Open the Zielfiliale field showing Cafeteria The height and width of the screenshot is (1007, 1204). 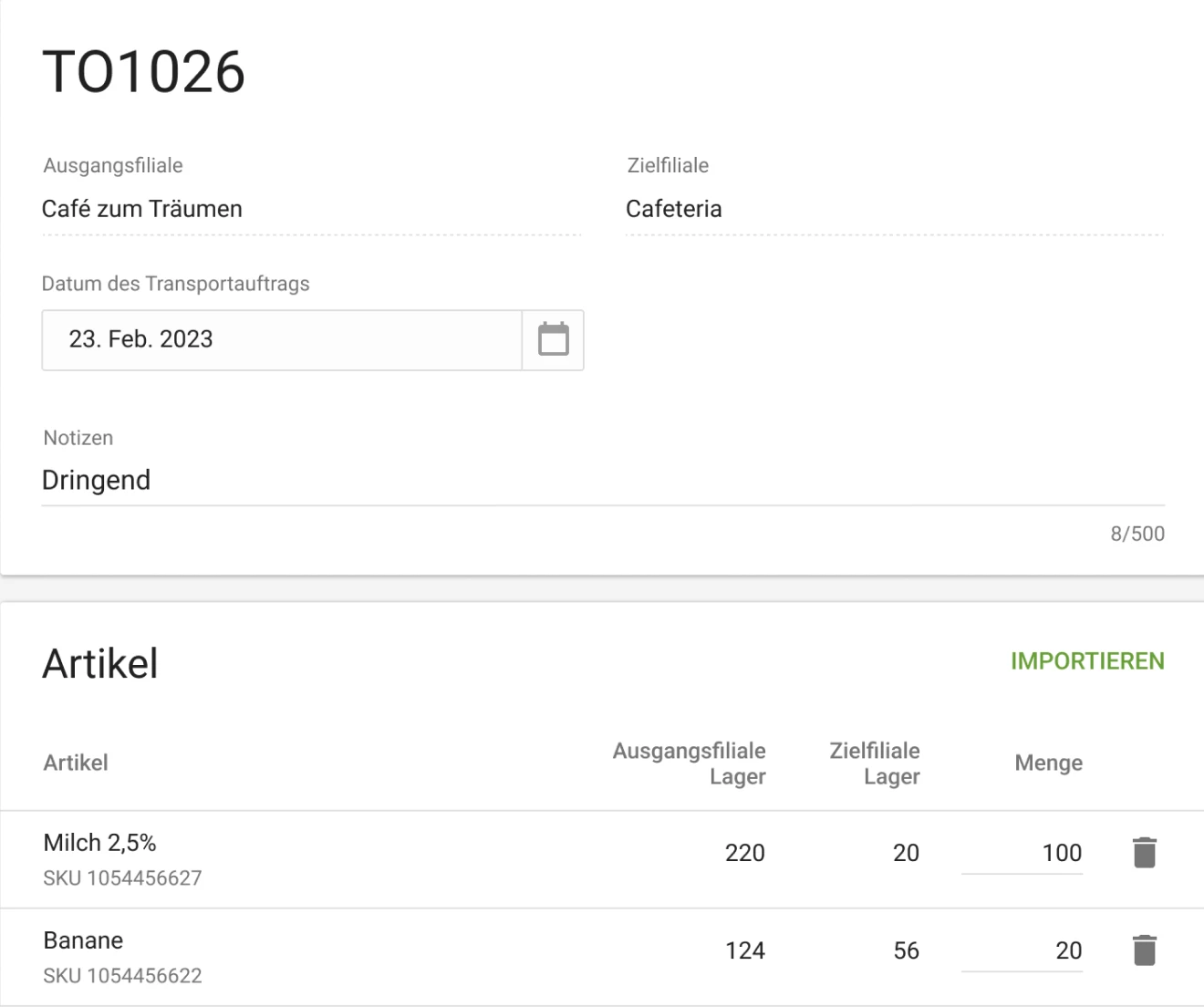(894, 210)
